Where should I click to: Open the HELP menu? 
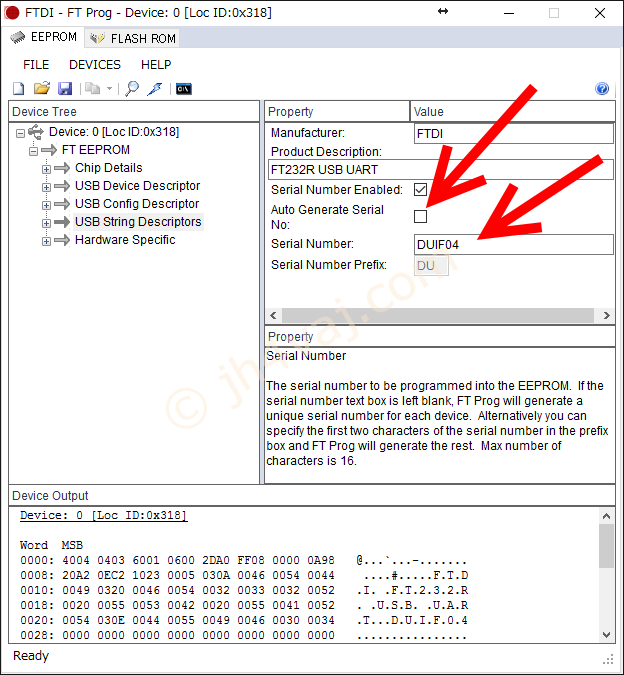coord(156,65)
